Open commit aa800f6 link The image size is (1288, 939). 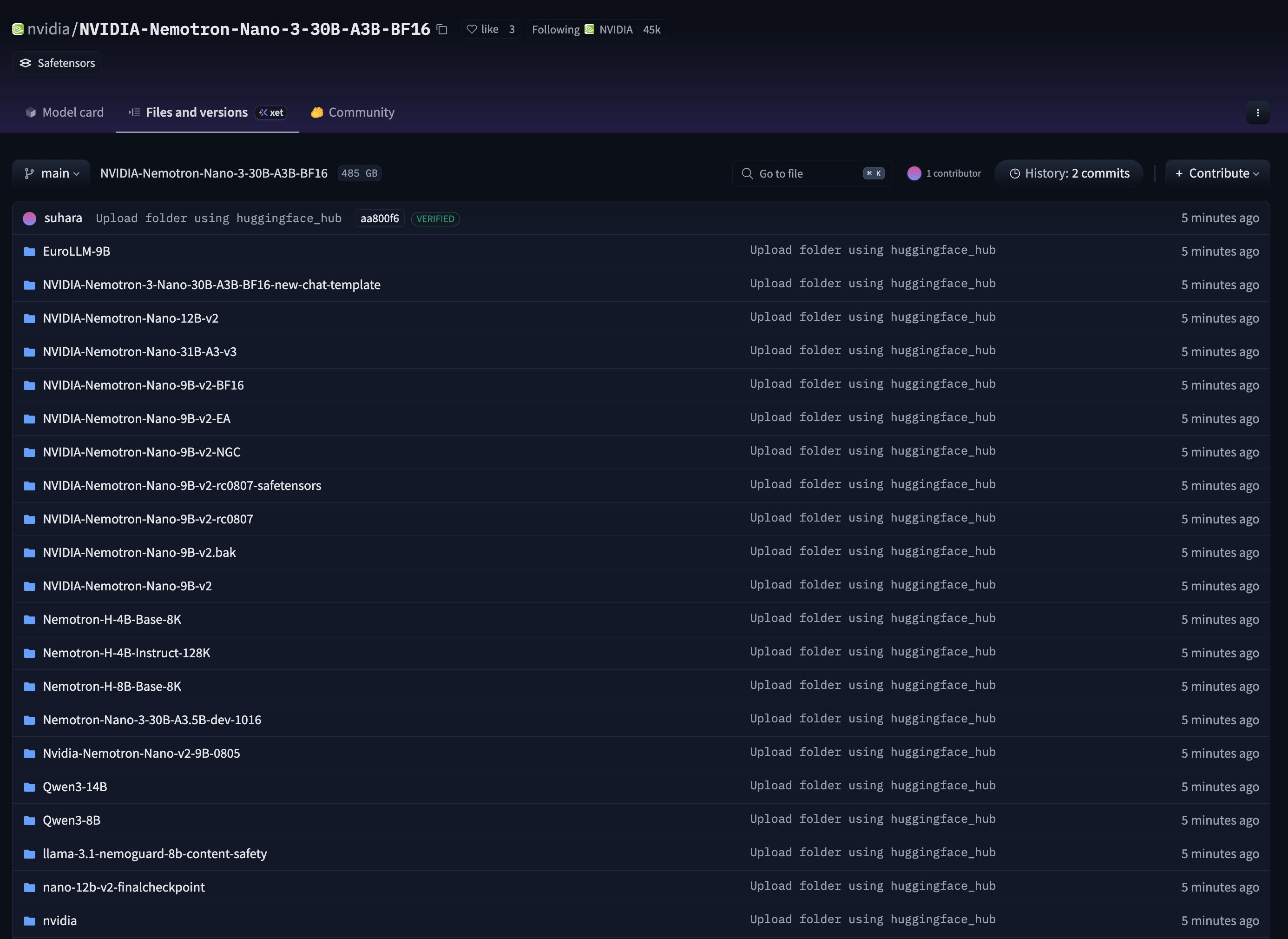pyautogui.click(x=379, y=218)
